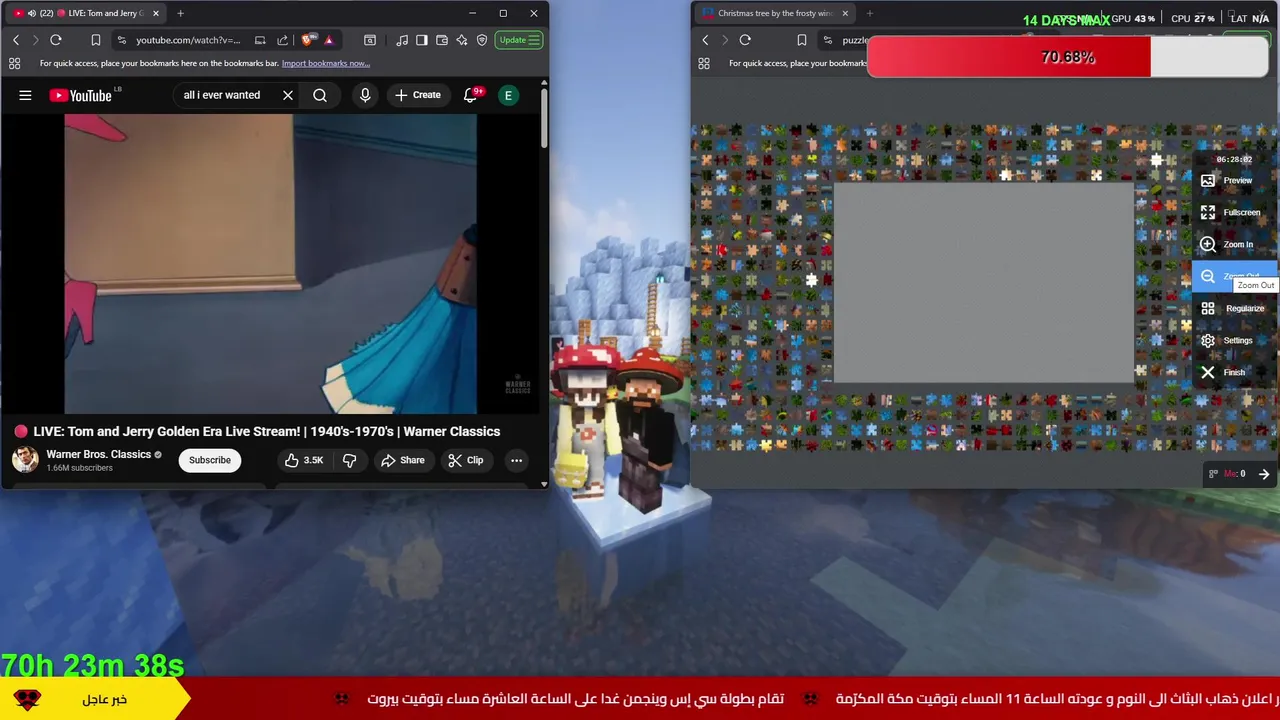This screenshot has width=1280, height=720.
Task: Open a new tab in YouTube window
Action: point(180,13)
